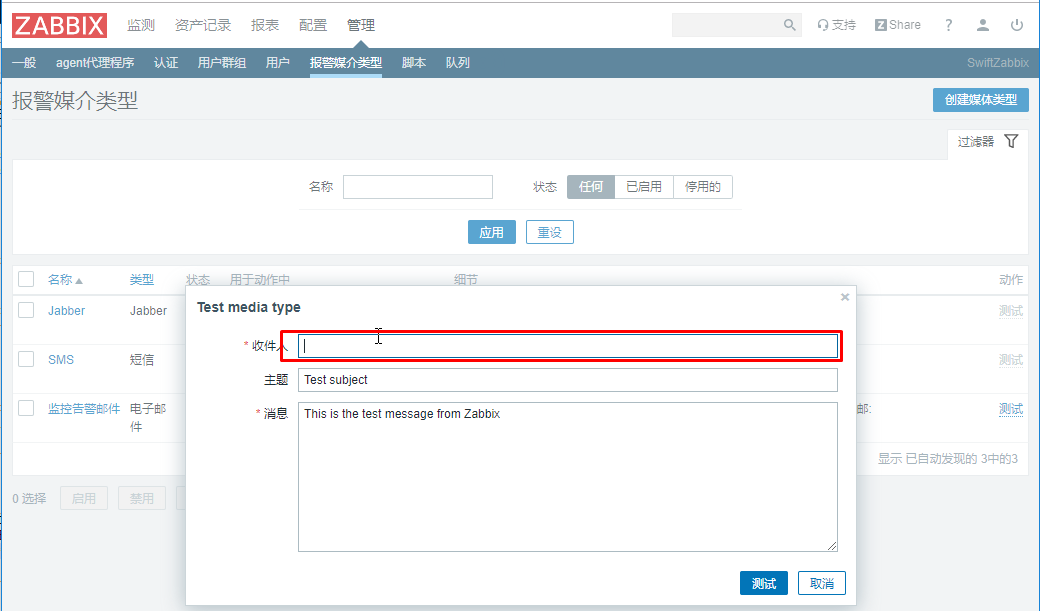Click the 名称 filter input field

click(418, 187)
